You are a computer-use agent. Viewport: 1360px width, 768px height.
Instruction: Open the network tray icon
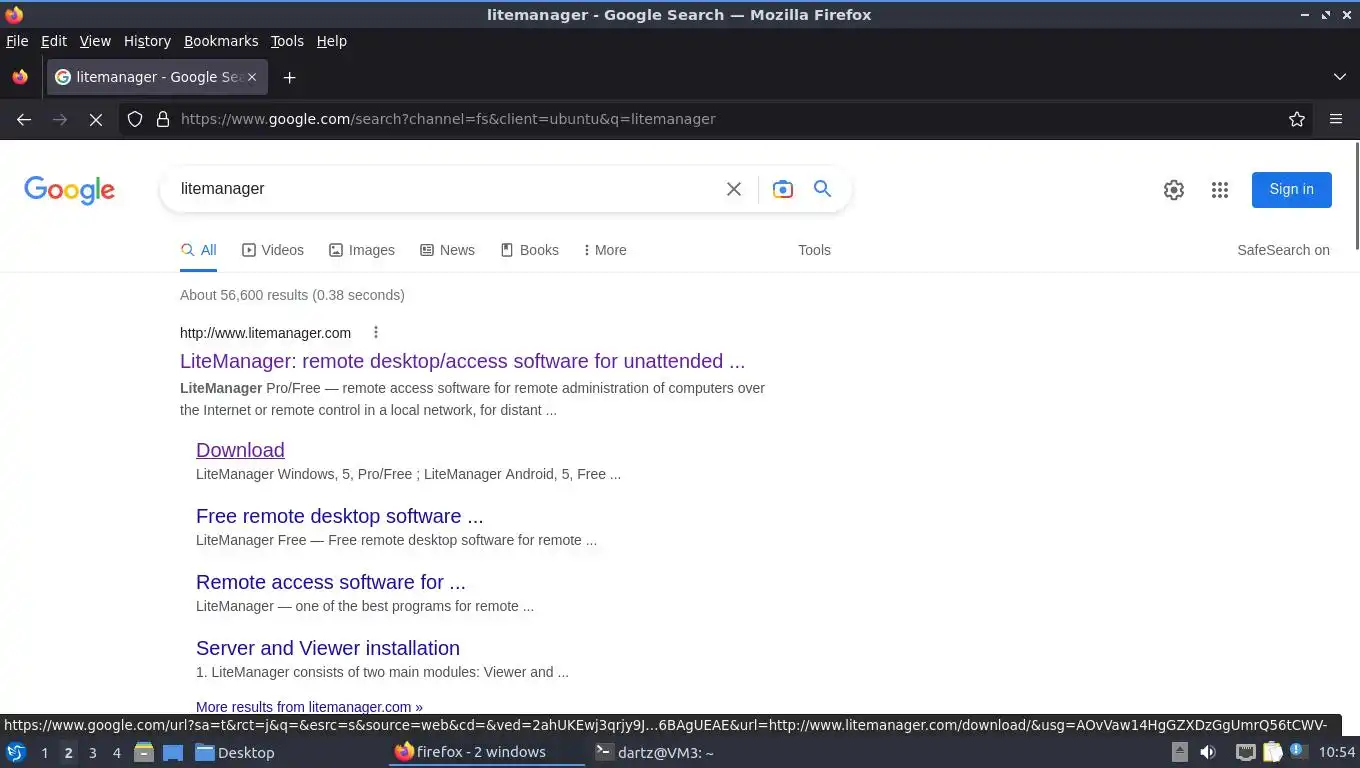[x=1245, y=752]
